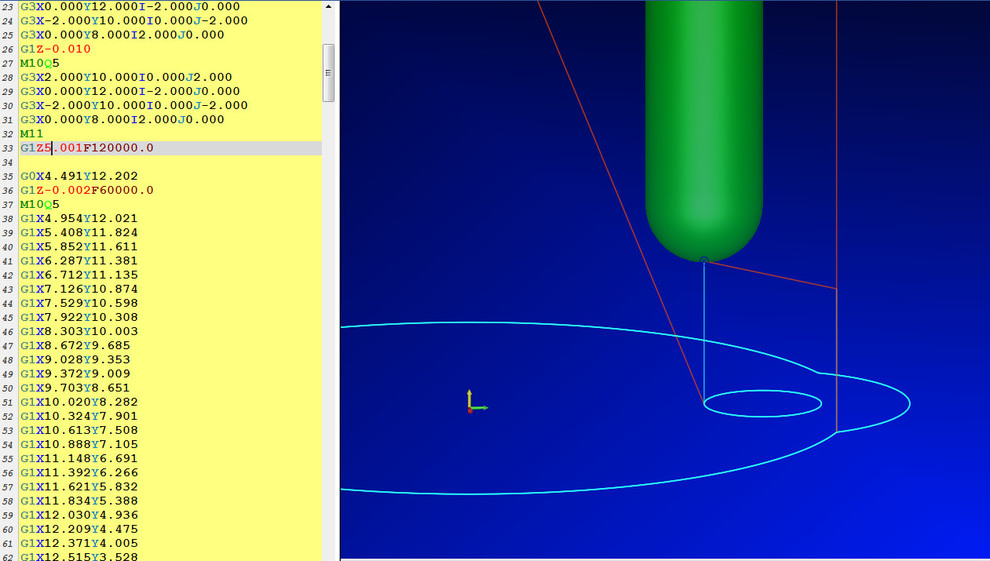This screenshot has height=561, width=990.
Task: Click the G1Z-0.002F60000.0 line
Action: pyautogui.click(x=87, y=190)
